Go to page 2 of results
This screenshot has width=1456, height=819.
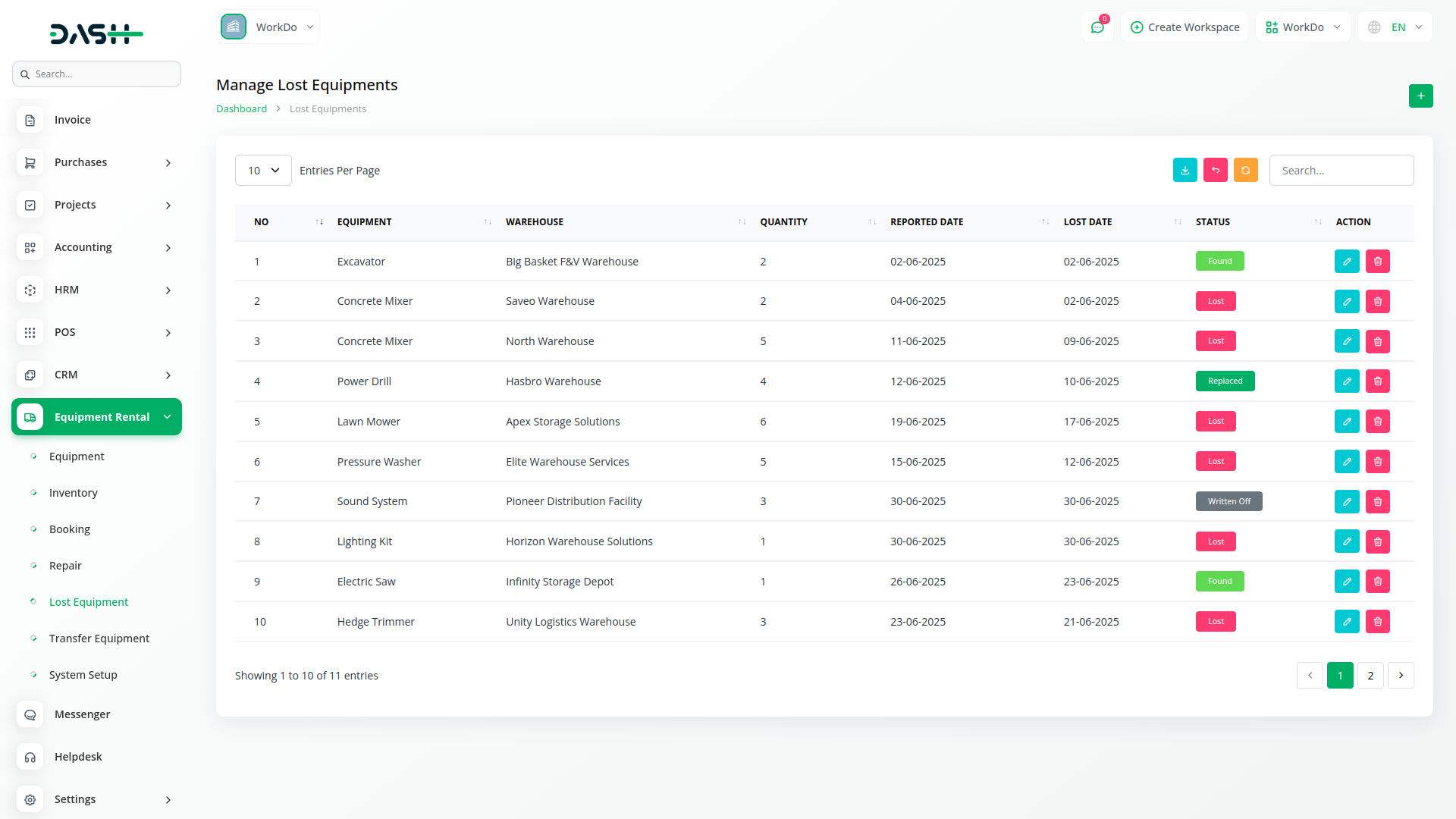(1370, 676)
